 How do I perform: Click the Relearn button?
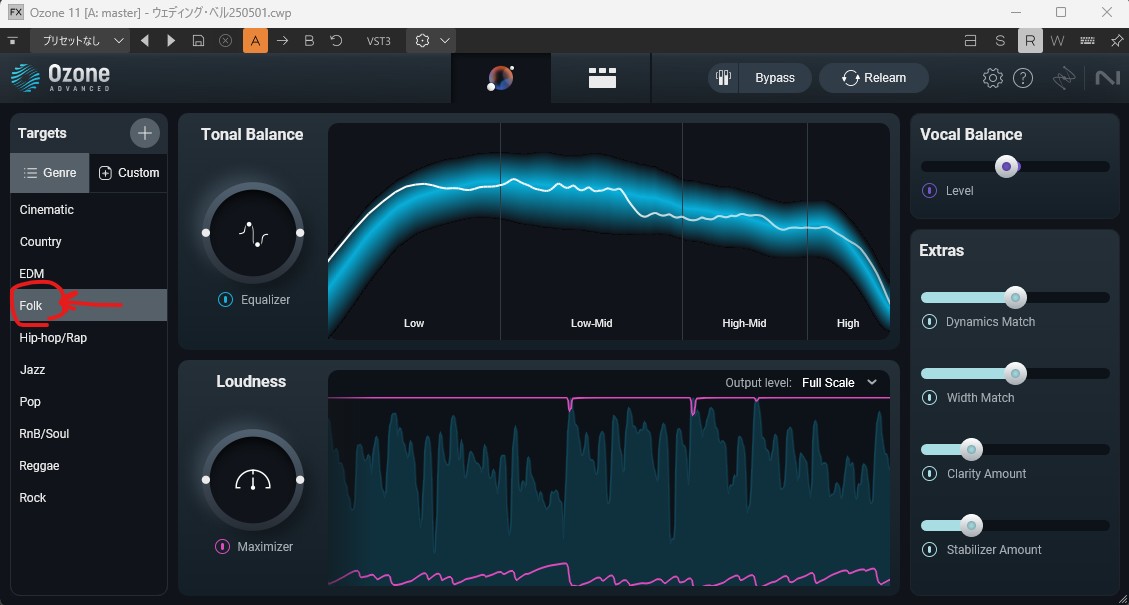874,78
